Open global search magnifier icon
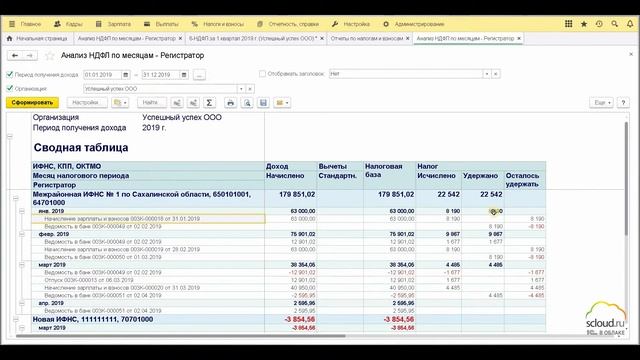This screenshot has width=640, height=360. click(614, 24)
